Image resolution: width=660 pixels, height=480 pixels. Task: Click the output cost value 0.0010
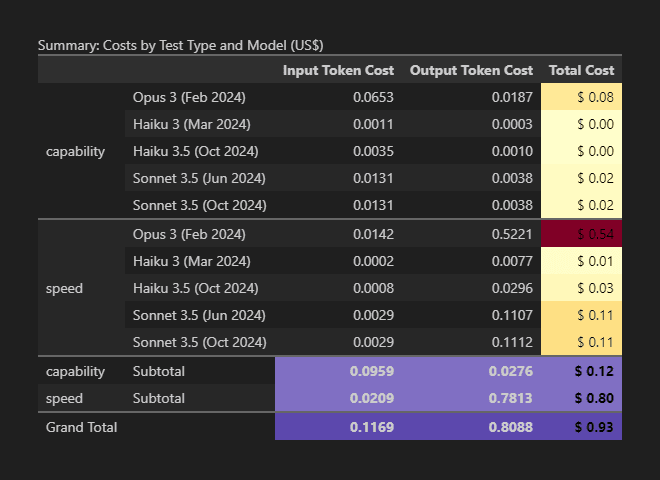(512, 151)
